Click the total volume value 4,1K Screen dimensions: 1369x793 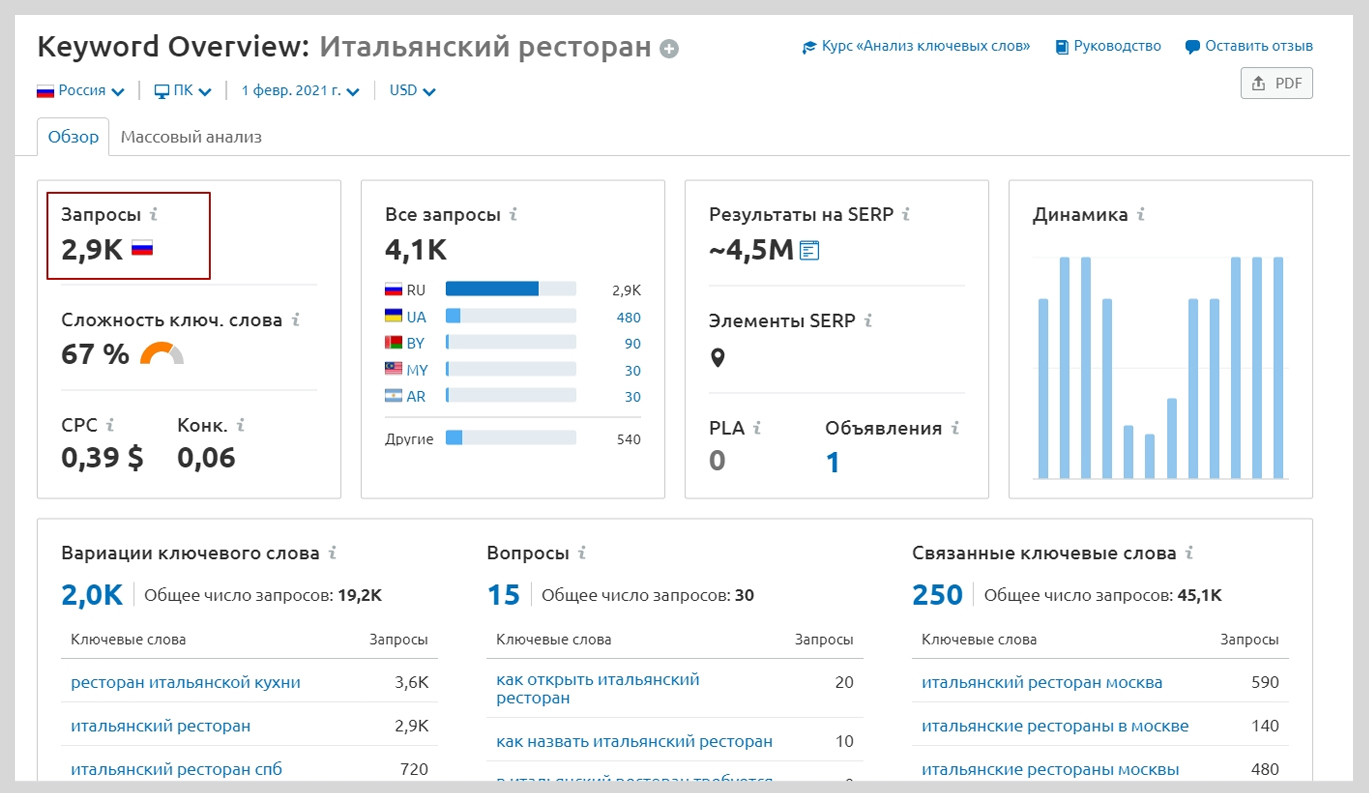[416, 249]
